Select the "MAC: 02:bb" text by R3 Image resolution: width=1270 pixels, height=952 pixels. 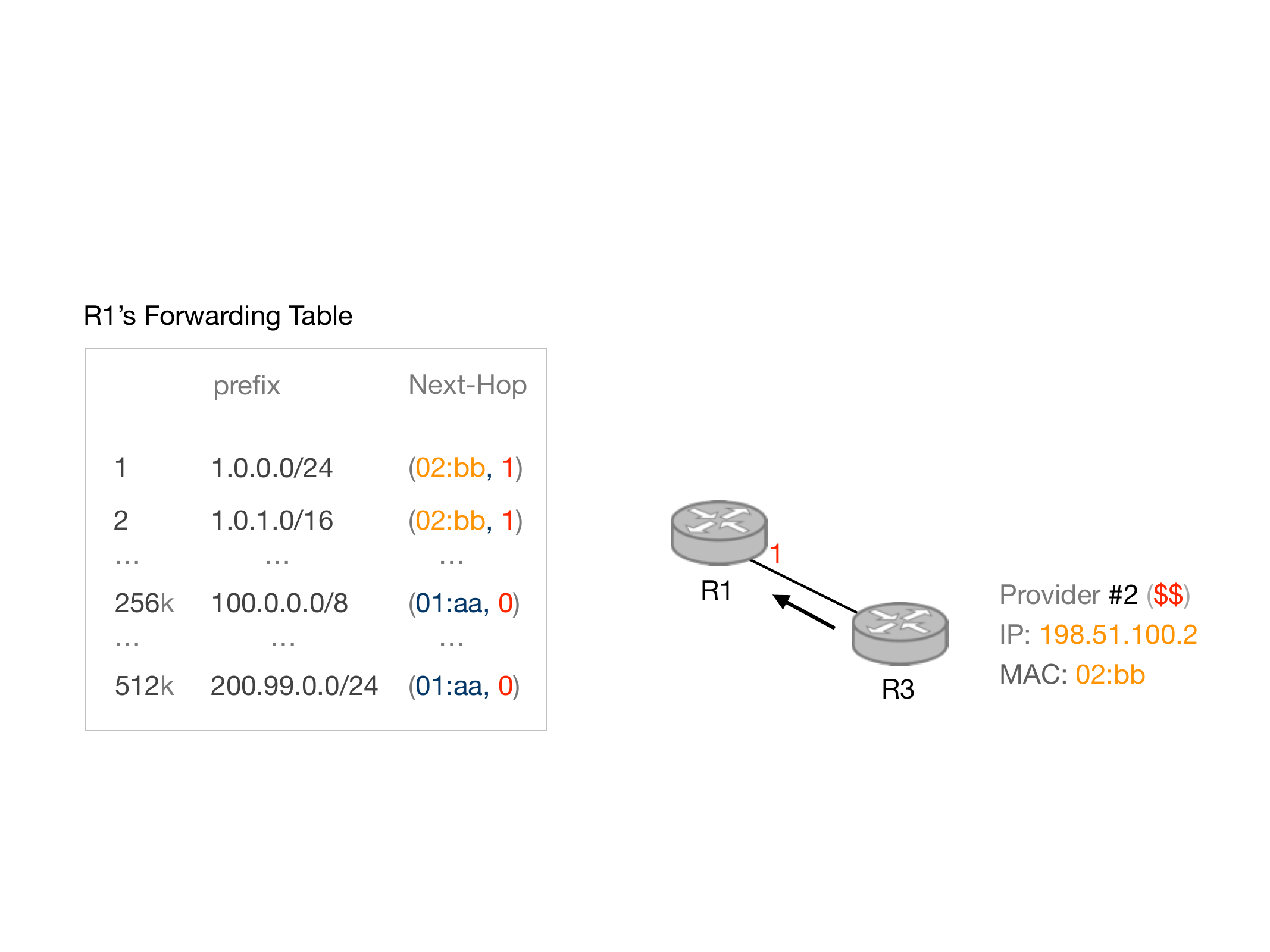pyautogui.click(x=1072, y=675)
